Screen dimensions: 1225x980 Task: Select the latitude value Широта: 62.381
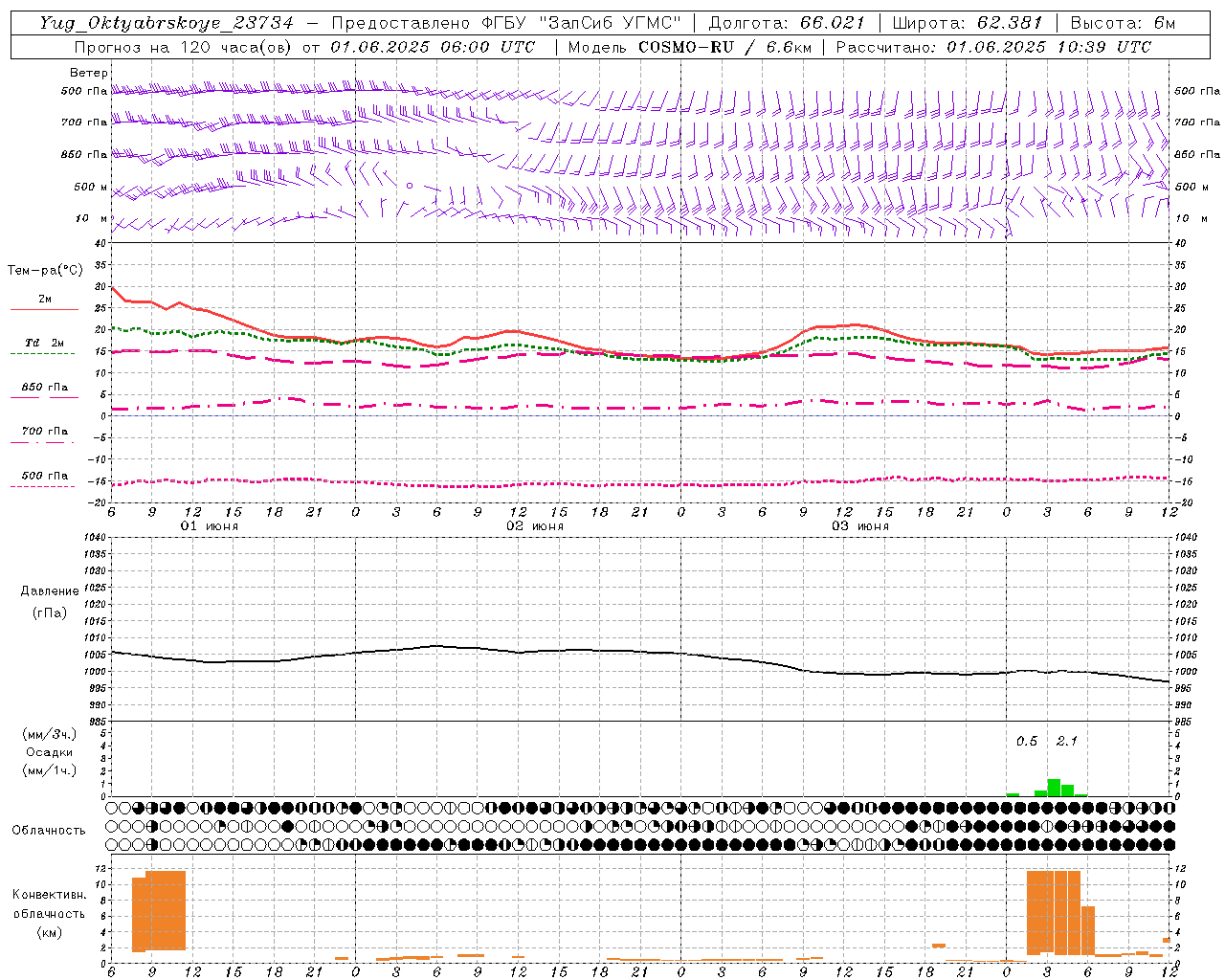[x=968, y=23]
